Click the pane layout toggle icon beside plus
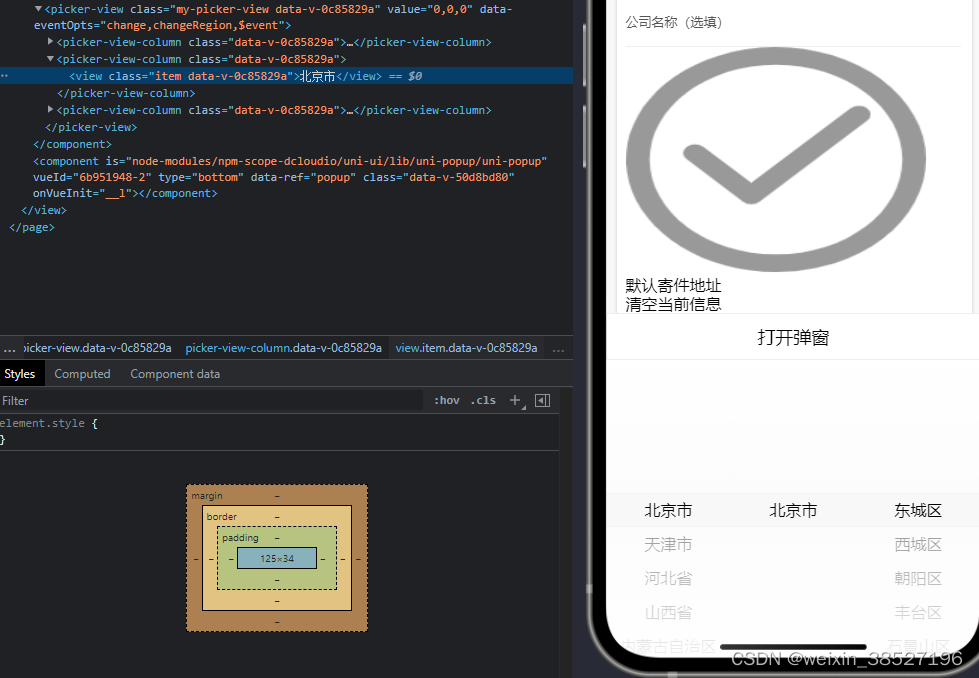 (x=542, y=400)
